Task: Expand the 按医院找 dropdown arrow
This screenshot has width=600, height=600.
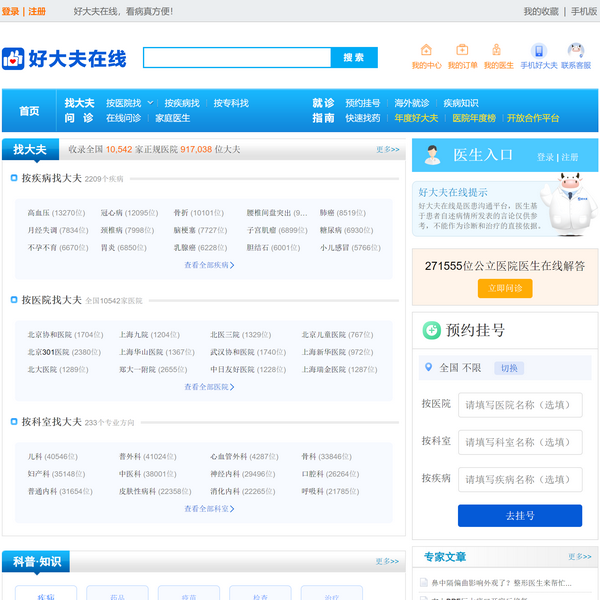Action: pos(151,103)
